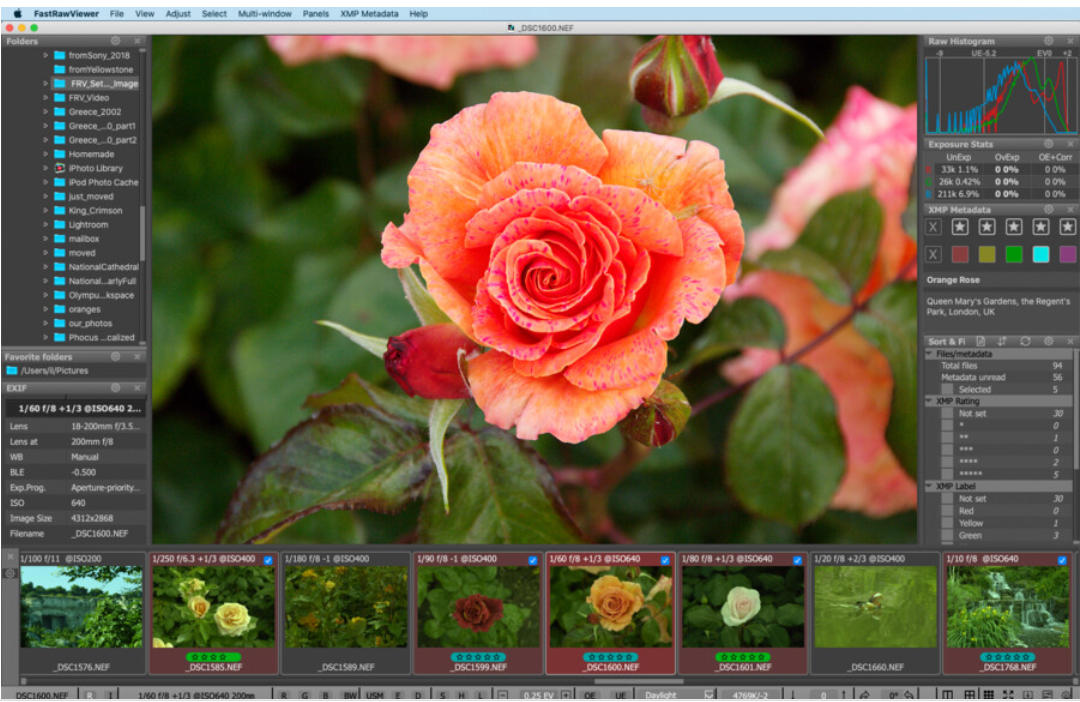The width and height of the screenshot is (1080, 702).
Task: Set XMP rating to three stars
Action: tap(1013, 227)
